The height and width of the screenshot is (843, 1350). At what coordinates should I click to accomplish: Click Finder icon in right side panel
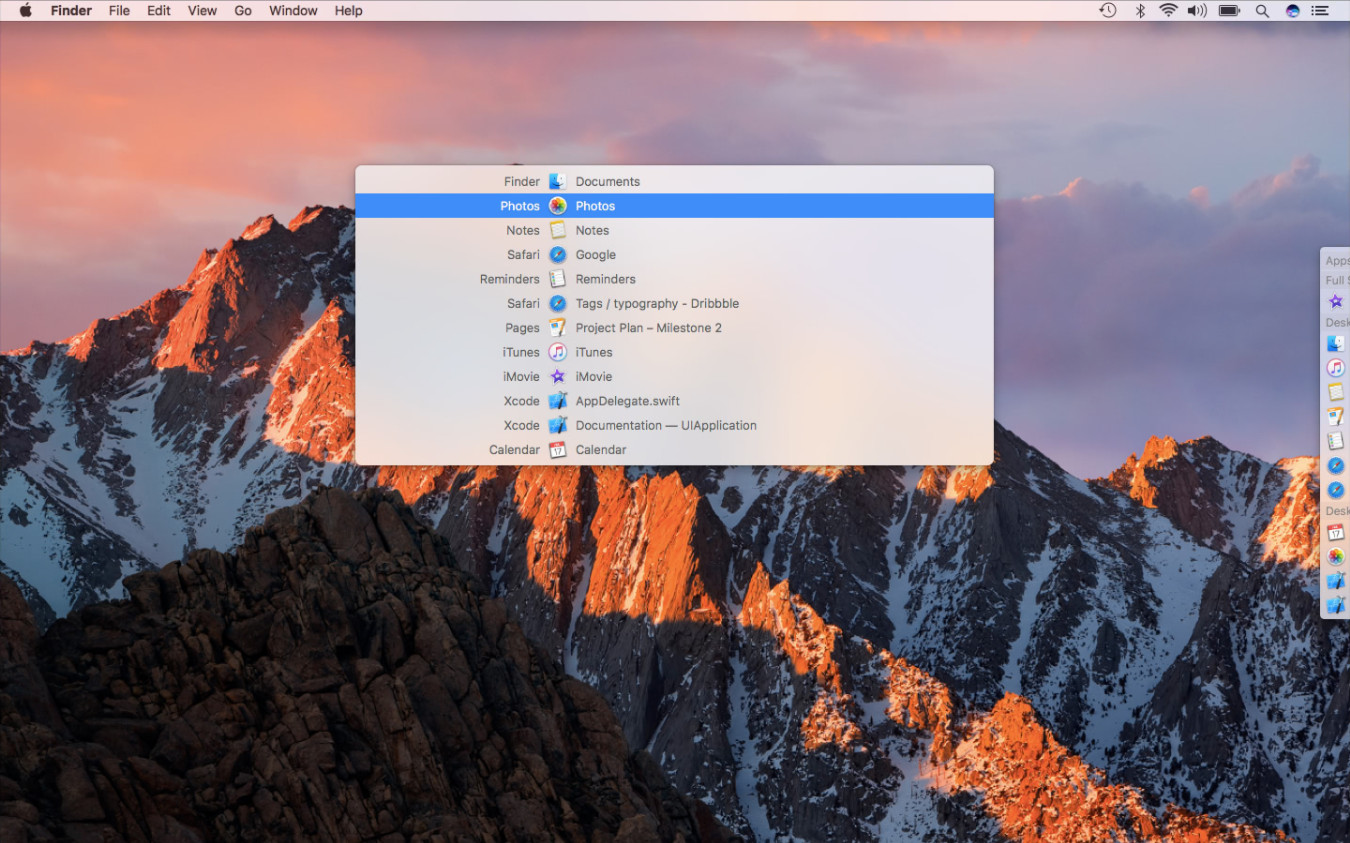1335,343
